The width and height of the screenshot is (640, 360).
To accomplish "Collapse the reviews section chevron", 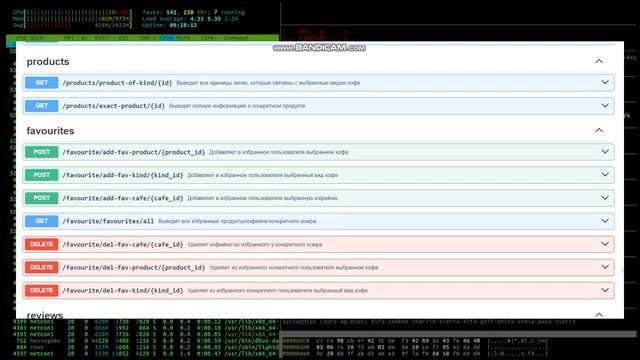I will (x=599, y=315).
